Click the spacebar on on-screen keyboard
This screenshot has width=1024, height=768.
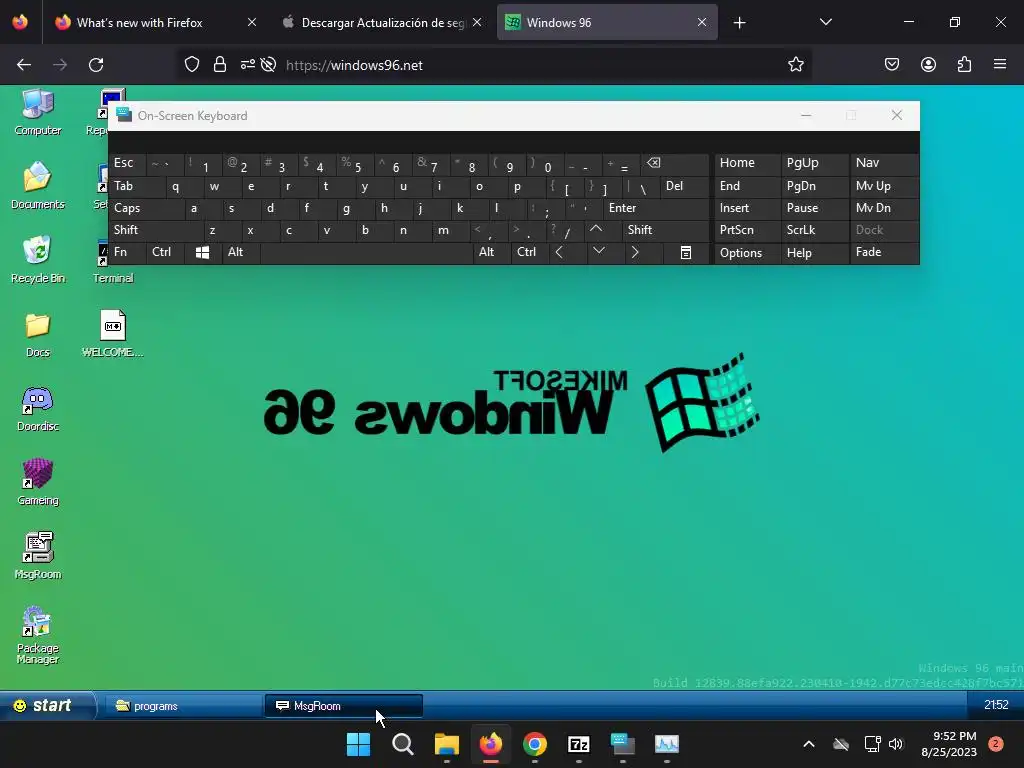tap(366, 252)
